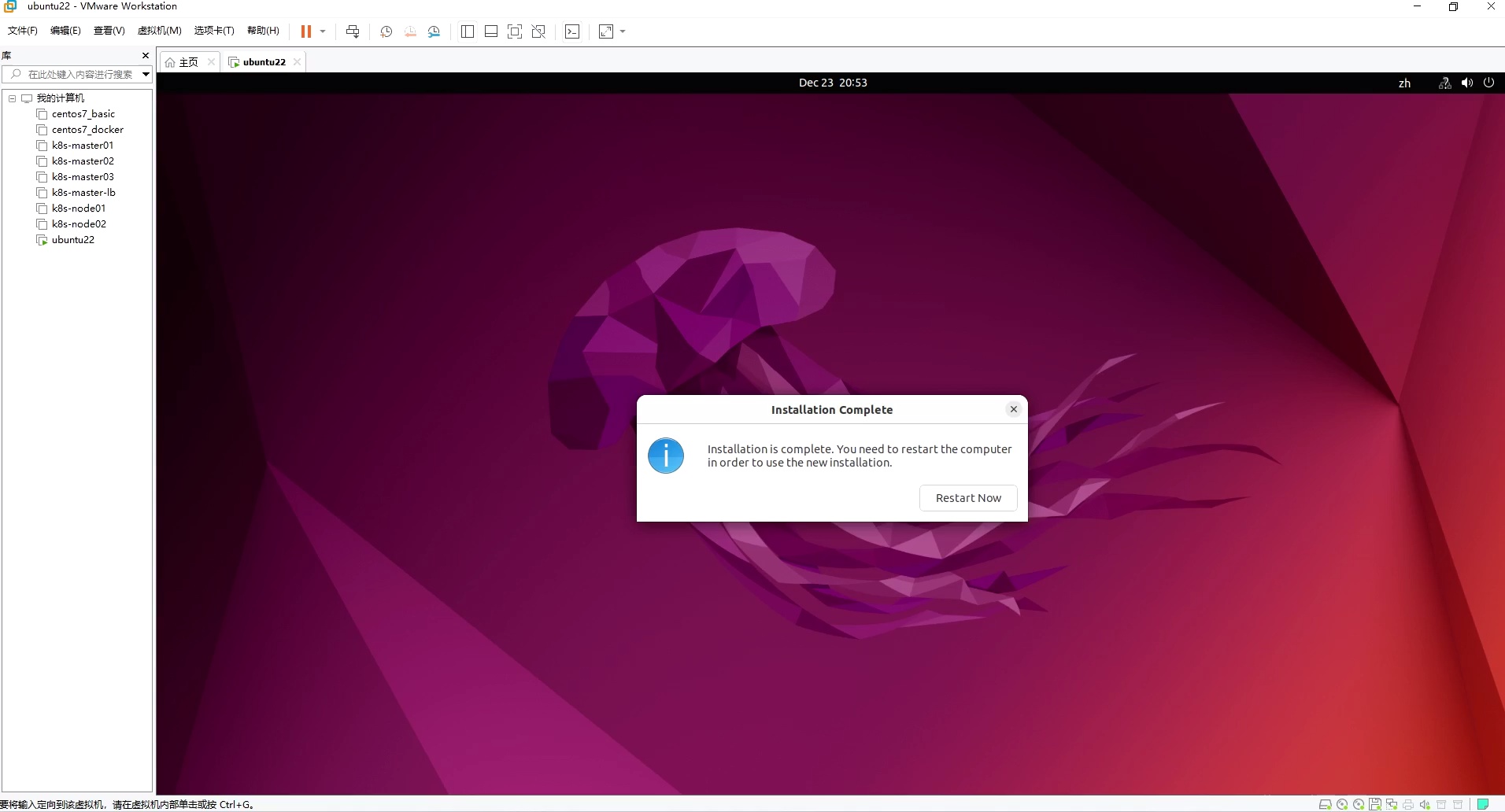Open the stretch mode dropdown

[623, 31]
